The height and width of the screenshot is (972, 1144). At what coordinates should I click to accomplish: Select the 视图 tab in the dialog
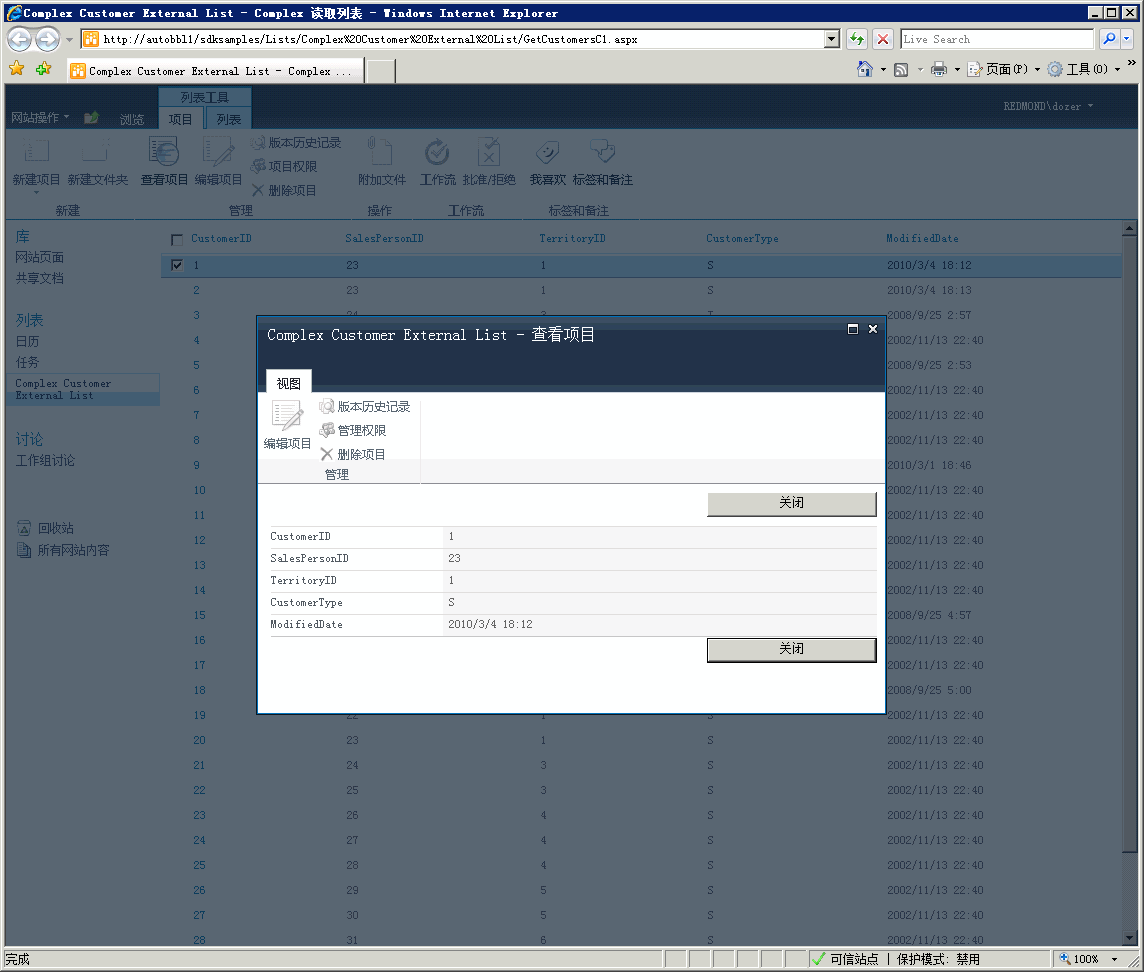(288, 383)
